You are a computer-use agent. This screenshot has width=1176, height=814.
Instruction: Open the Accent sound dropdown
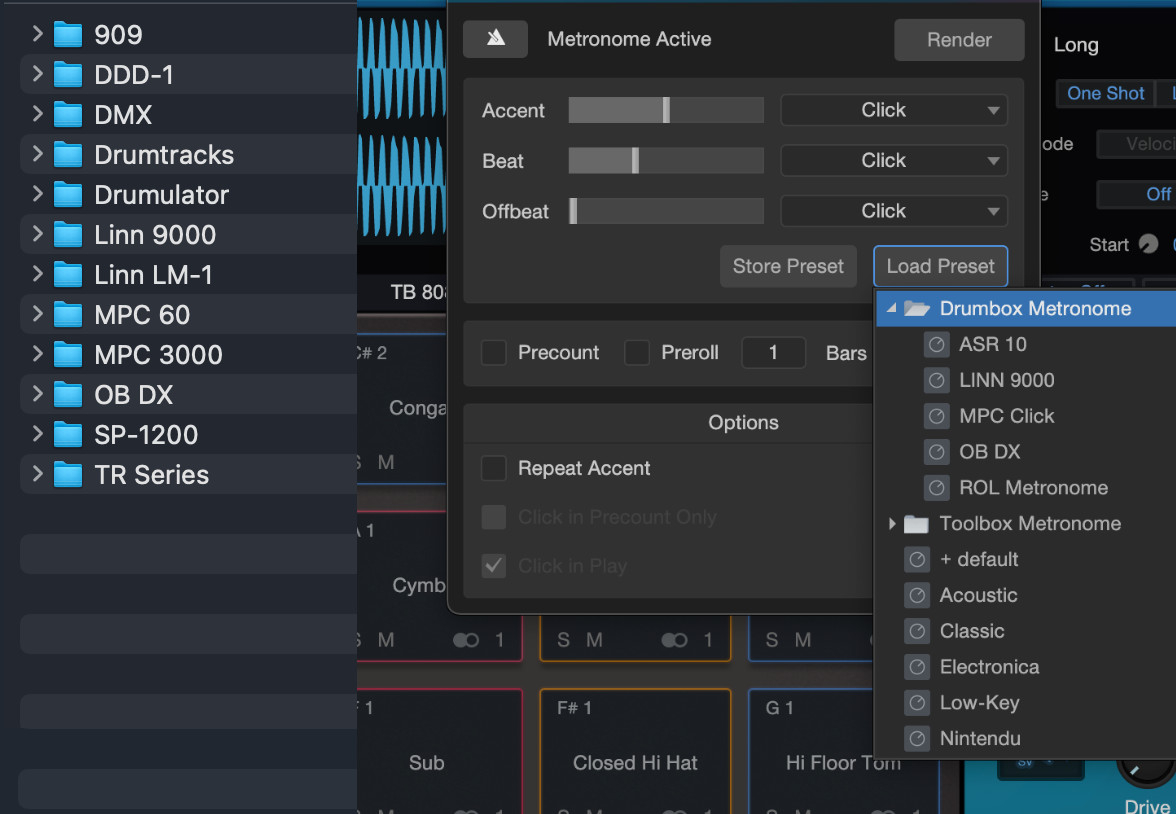coord(894,110)
